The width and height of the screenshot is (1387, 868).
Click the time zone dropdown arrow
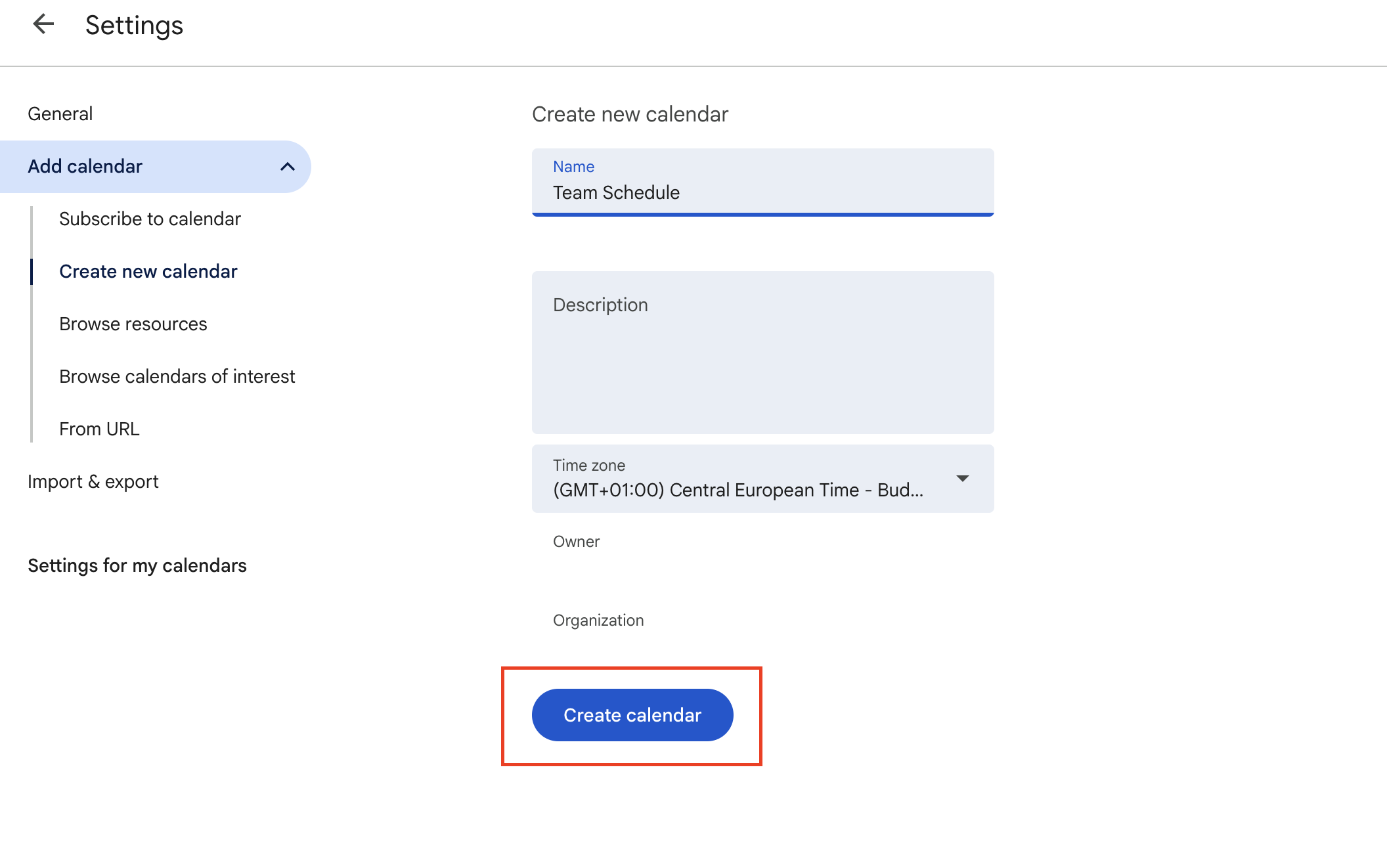pyautogui.click(x=961, y=479)
